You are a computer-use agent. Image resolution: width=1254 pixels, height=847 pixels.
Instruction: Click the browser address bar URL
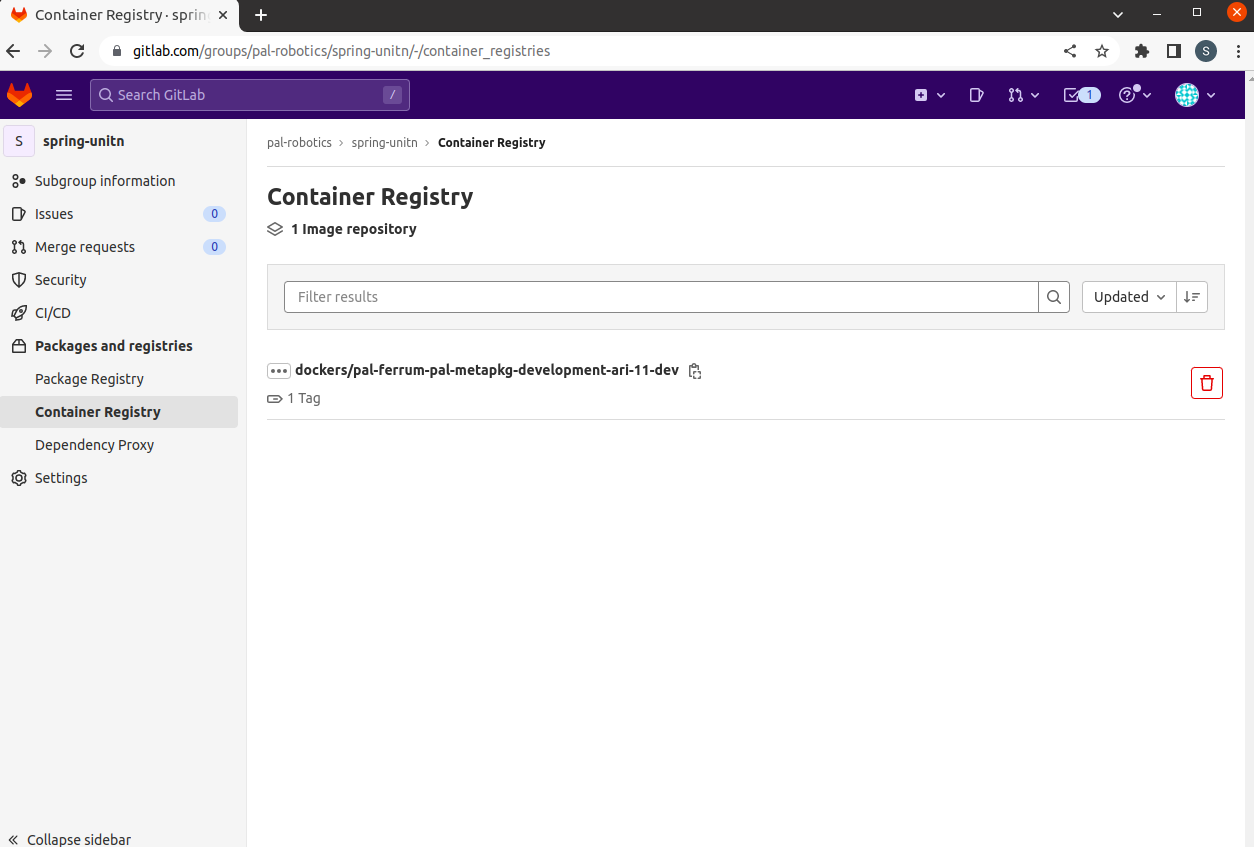(341, 51)
